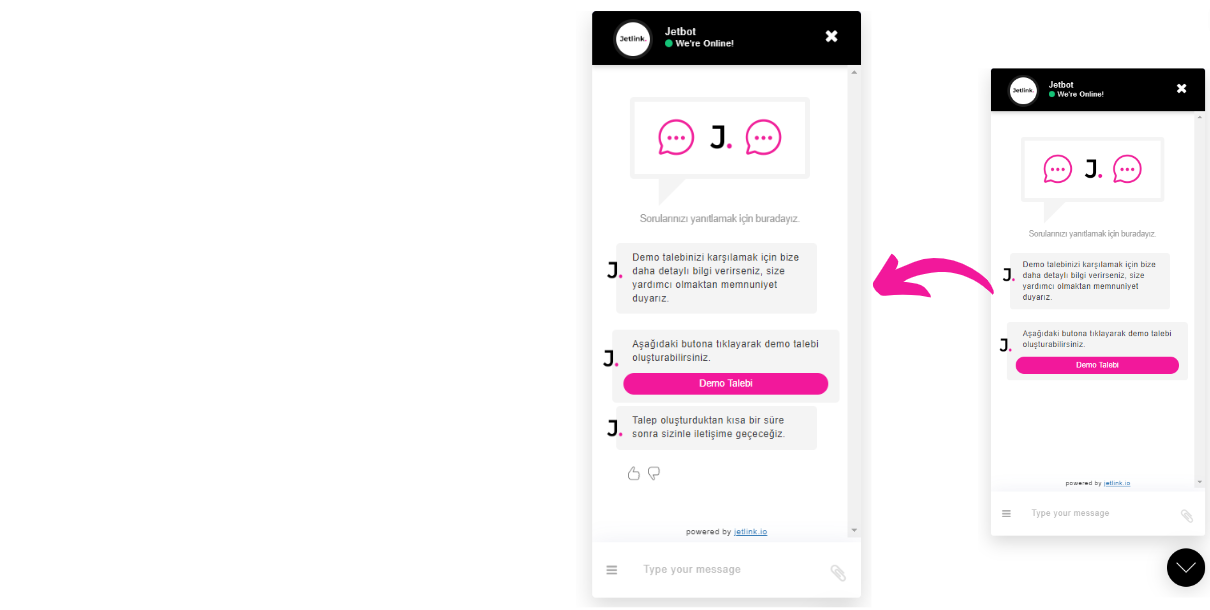The height and width of the screenshot is (610, 1210).
Task: Open the jetlink.io link in small chat footer
Action: [x=1117, y=483]
